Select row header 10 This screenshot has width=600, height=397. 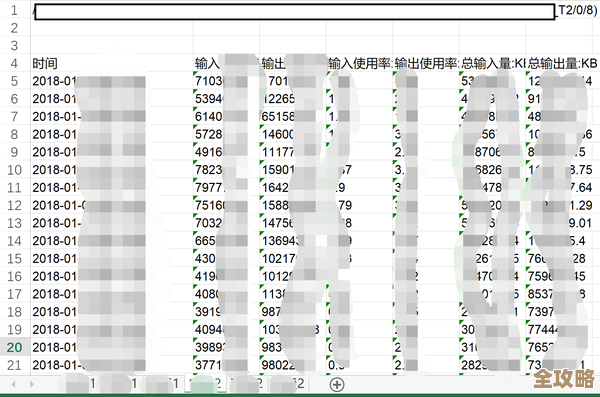(15, 170)
